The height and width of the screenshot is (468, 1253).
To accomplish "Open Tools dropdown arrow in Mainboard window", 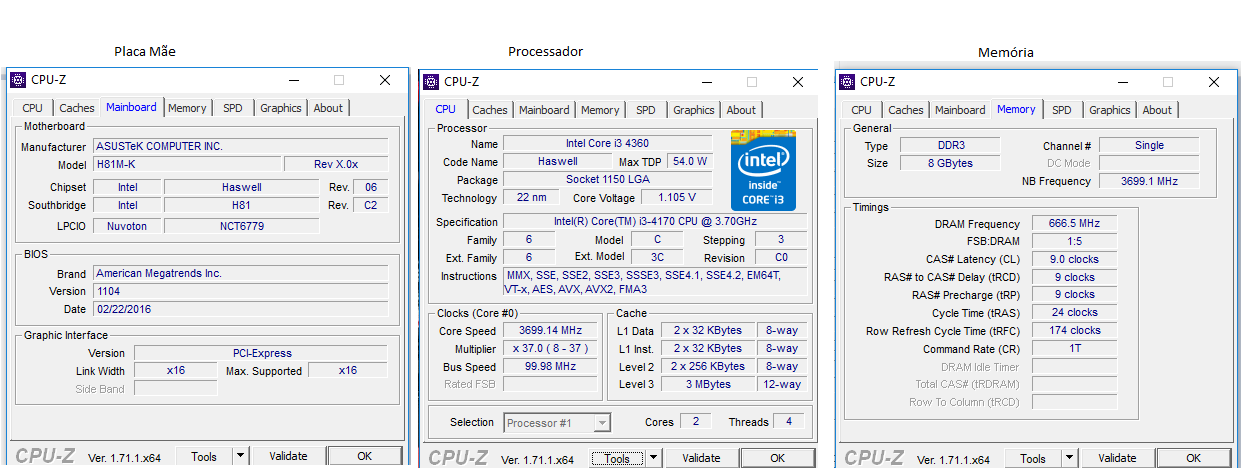I will coord(240,456).
